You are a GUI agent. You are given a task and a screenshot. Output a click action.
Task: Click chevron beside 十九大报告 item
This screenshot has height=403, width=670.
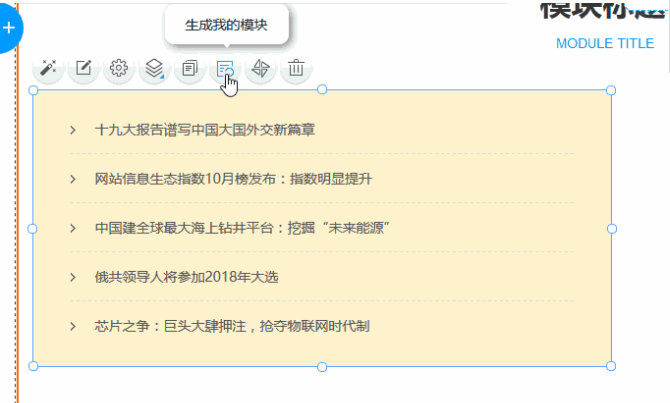coord(73,130)
